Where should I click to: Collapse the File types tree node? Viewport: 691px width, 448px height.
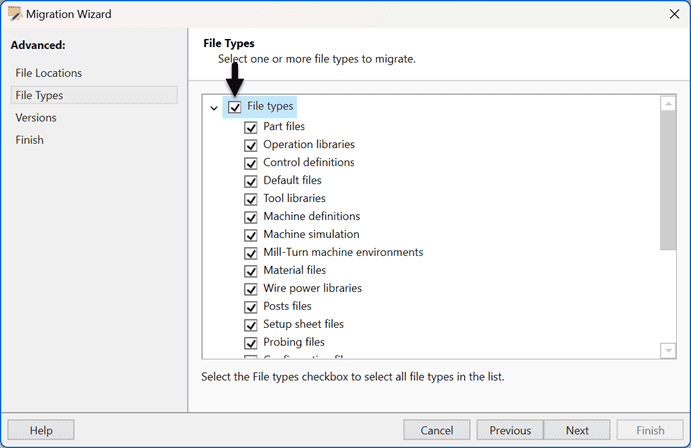214,108
